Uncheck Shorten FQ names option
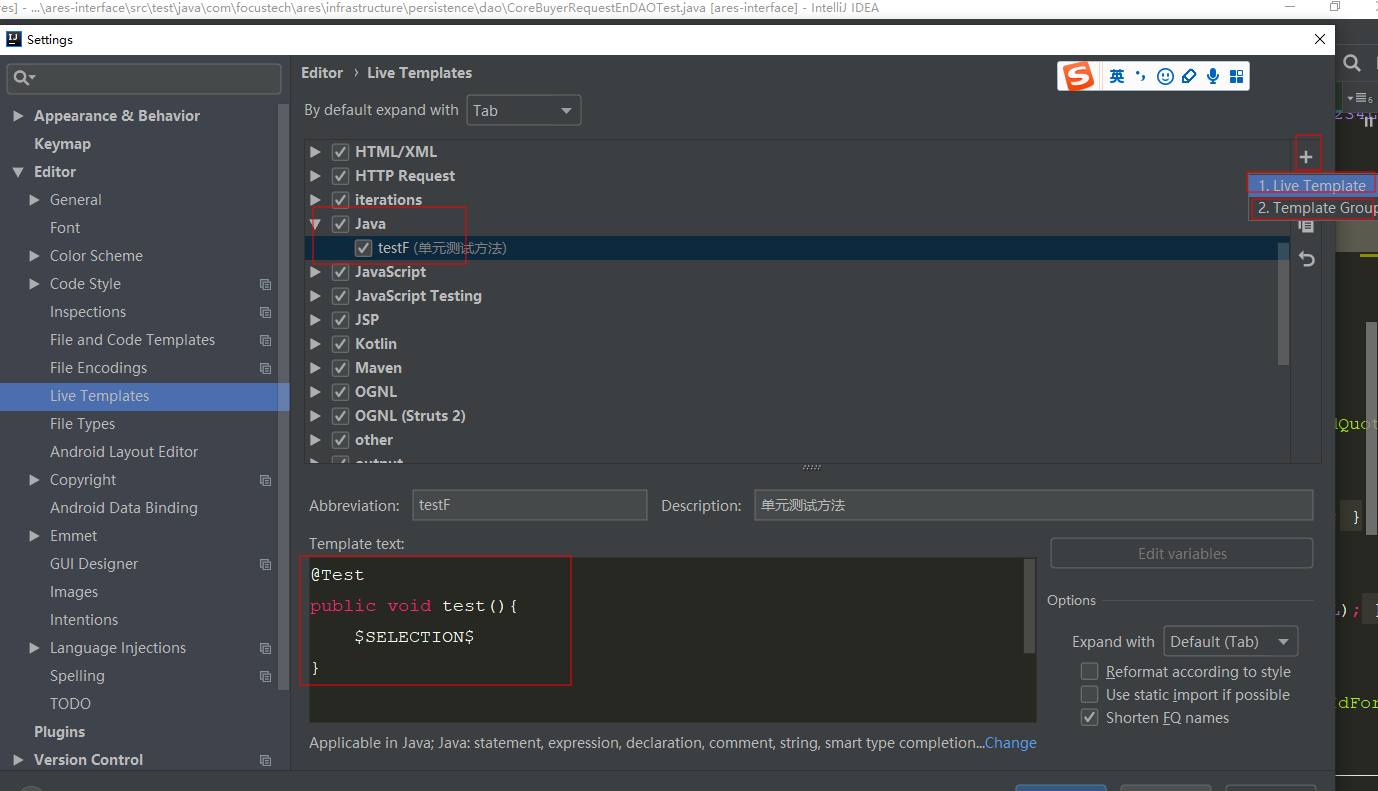 [x=1090, y=717]
